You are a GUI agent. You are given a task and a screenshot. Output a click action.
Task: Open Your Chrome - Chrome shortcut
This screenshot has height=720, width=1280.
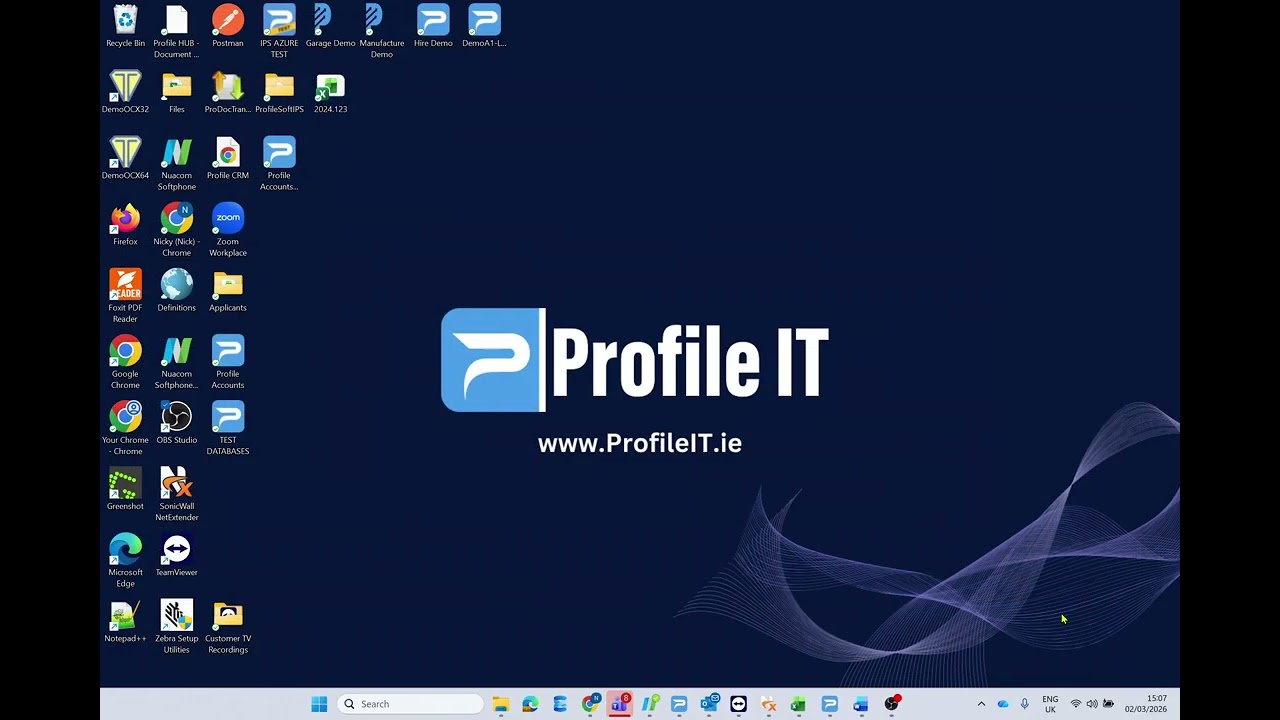tap(125, 428)
